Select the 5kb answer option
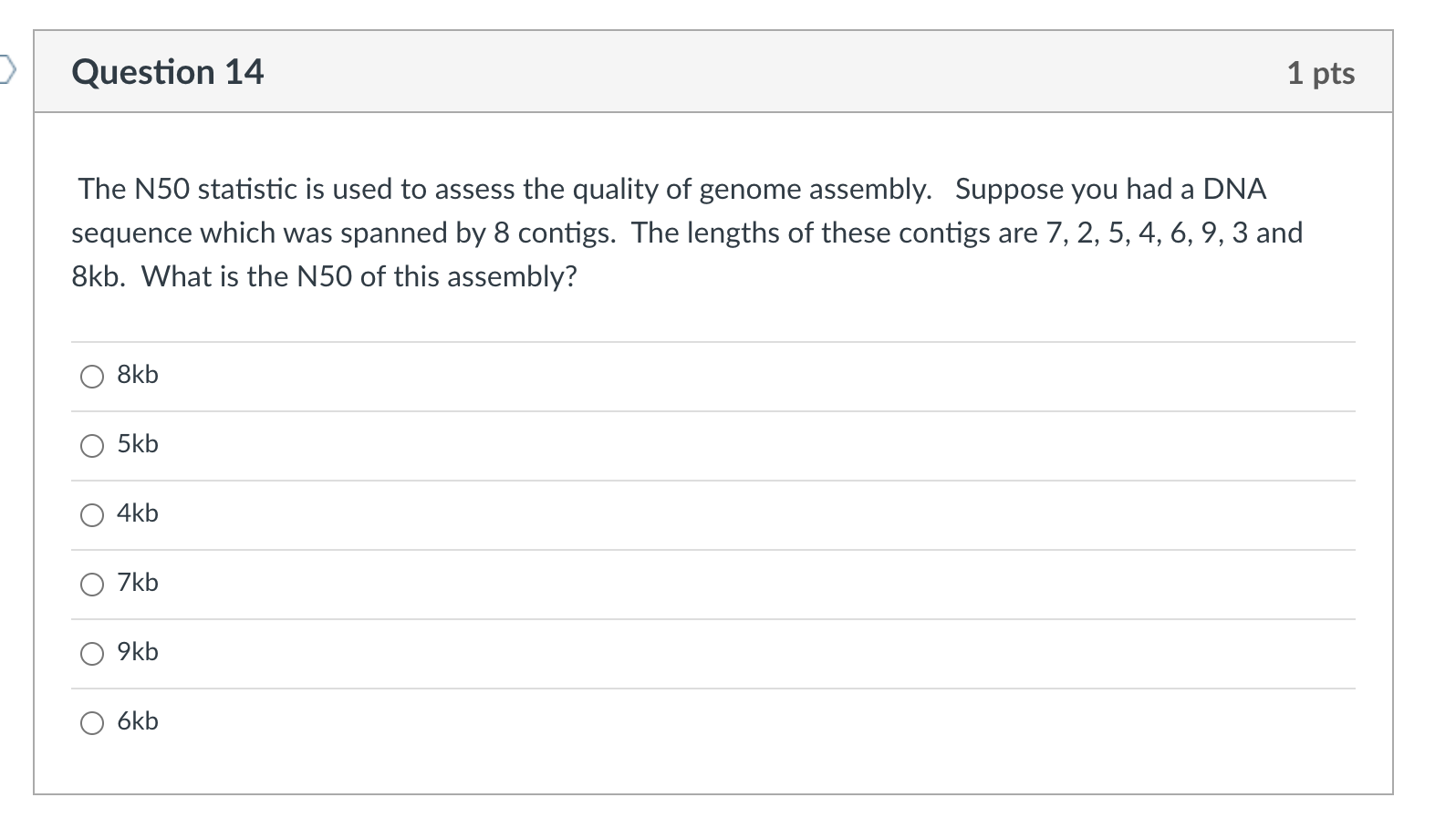This screenshot has width=1456, height=839. pos(92,445)
